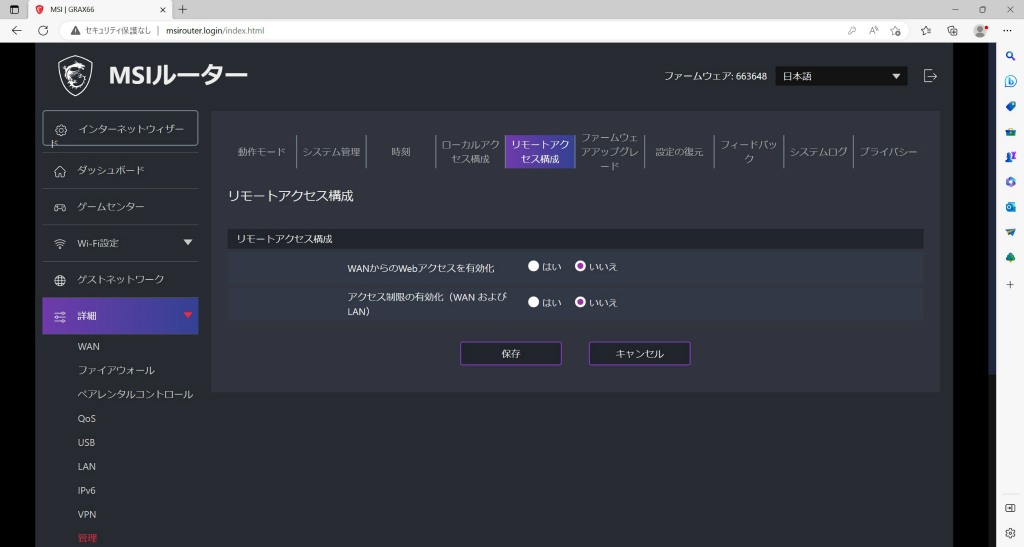Image resolution: width=1024 pixels, height=547 pixels.
Task: Open LAN settings in sidebar
Action: click(x=86, y=467)
